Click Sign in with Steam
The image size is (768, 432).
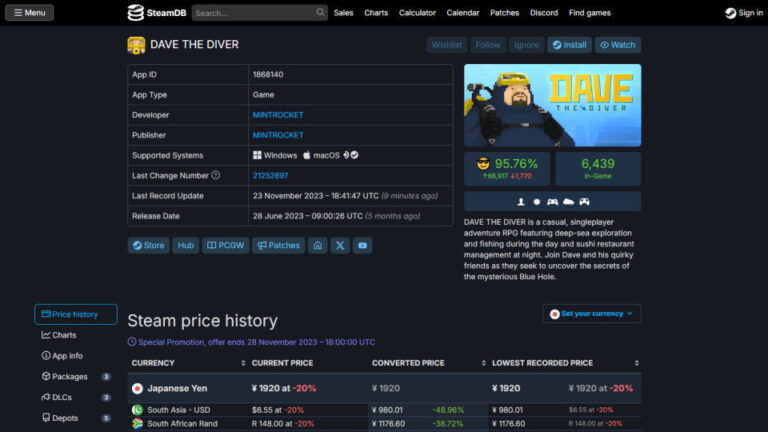click(744, 13)
